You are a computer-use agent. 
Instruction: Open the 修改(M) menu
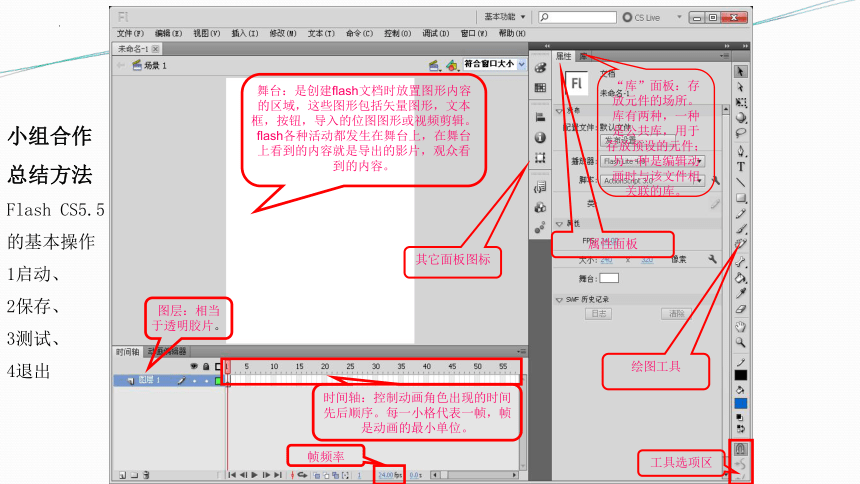pos(283,33)
